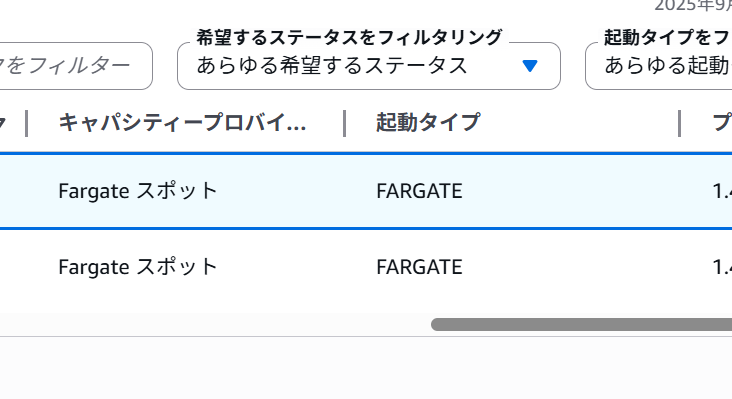The height and width of the screenshot is (399, 732).
Task: Click the 1.4 version value in highlighted row
Action: 722,191
